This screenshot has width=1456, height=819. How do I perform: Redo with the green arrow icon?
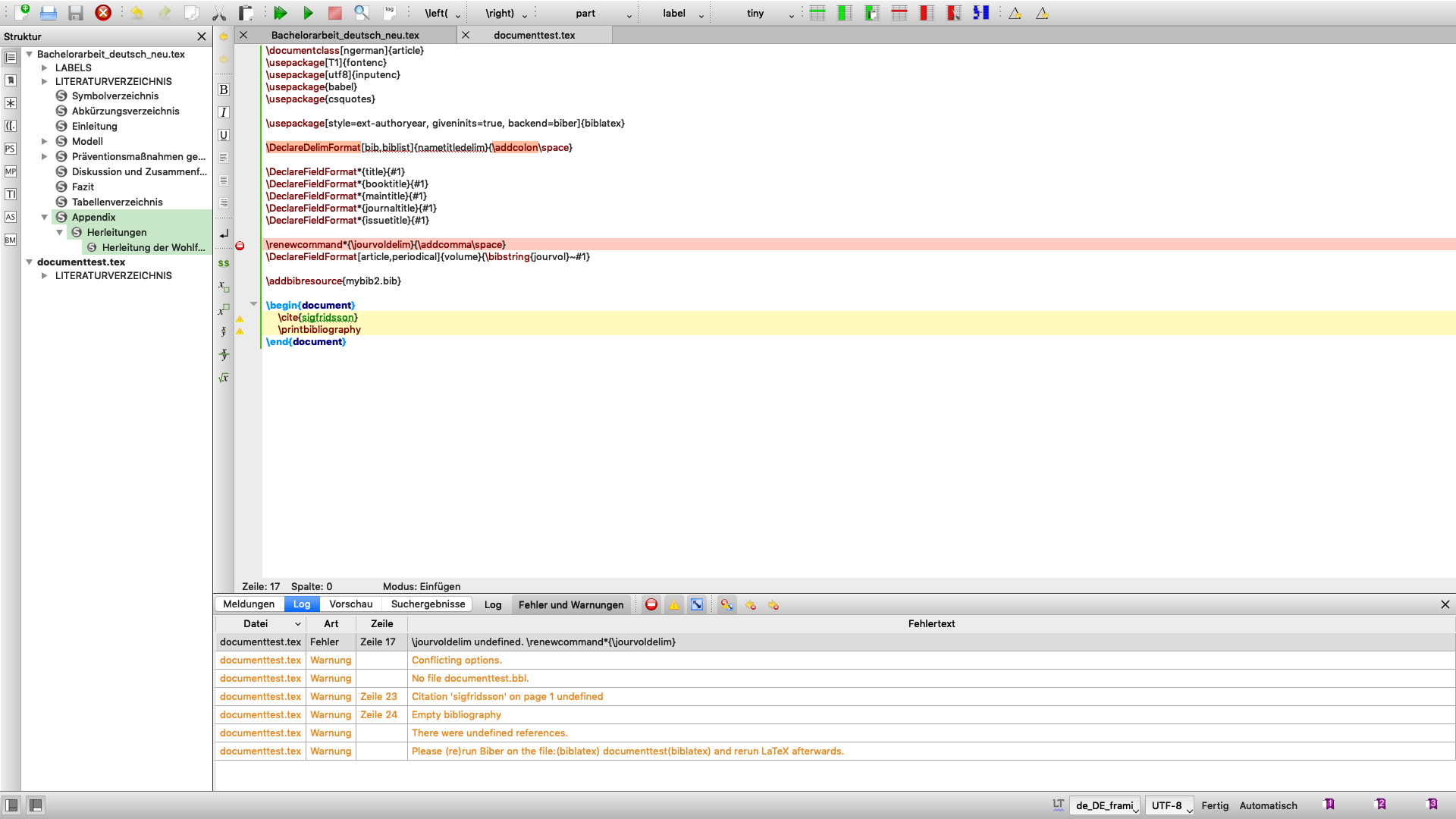coord(165,12)
